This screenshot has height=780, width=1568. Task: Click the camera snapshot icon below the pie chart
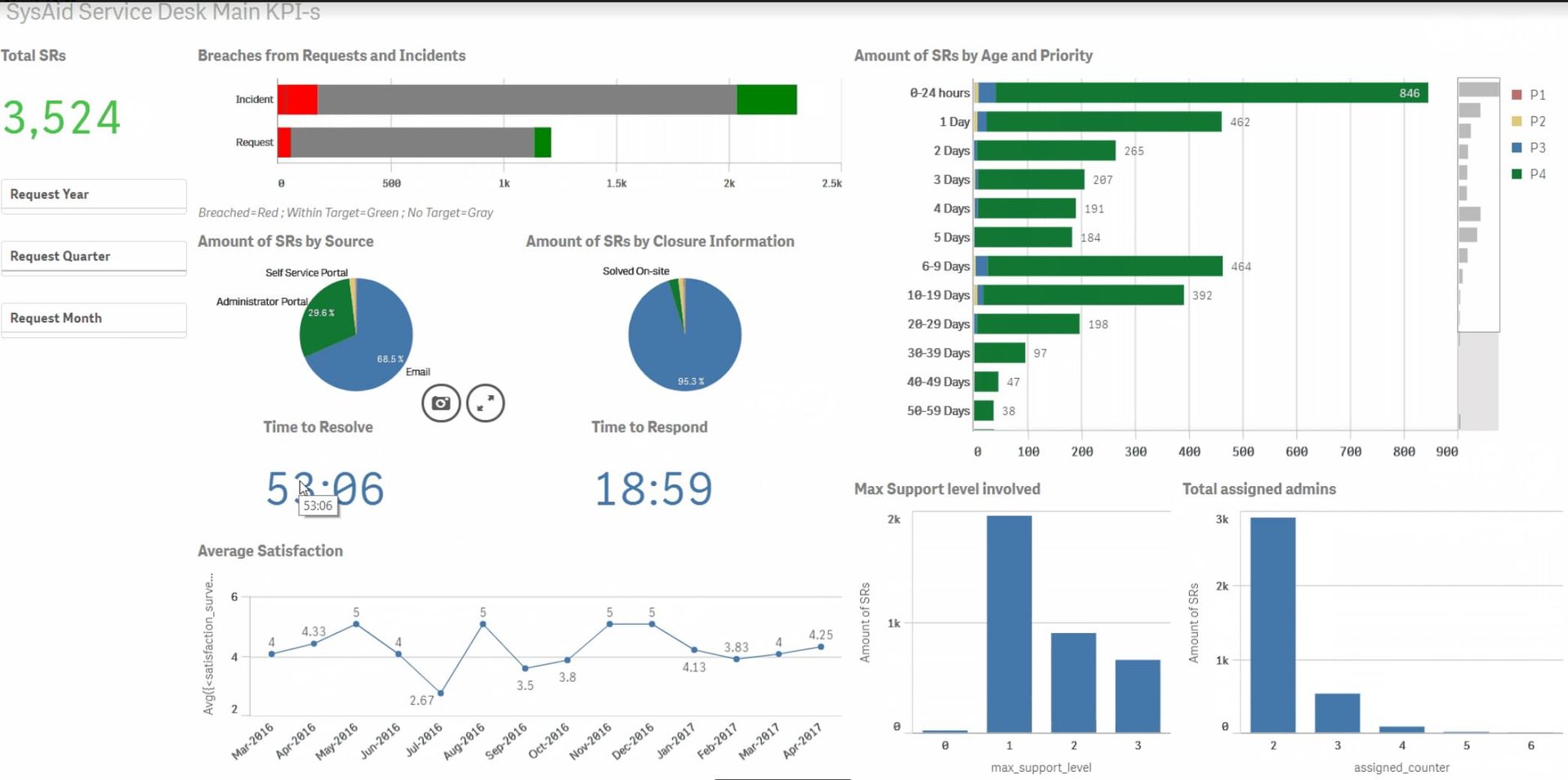point(440,402)
